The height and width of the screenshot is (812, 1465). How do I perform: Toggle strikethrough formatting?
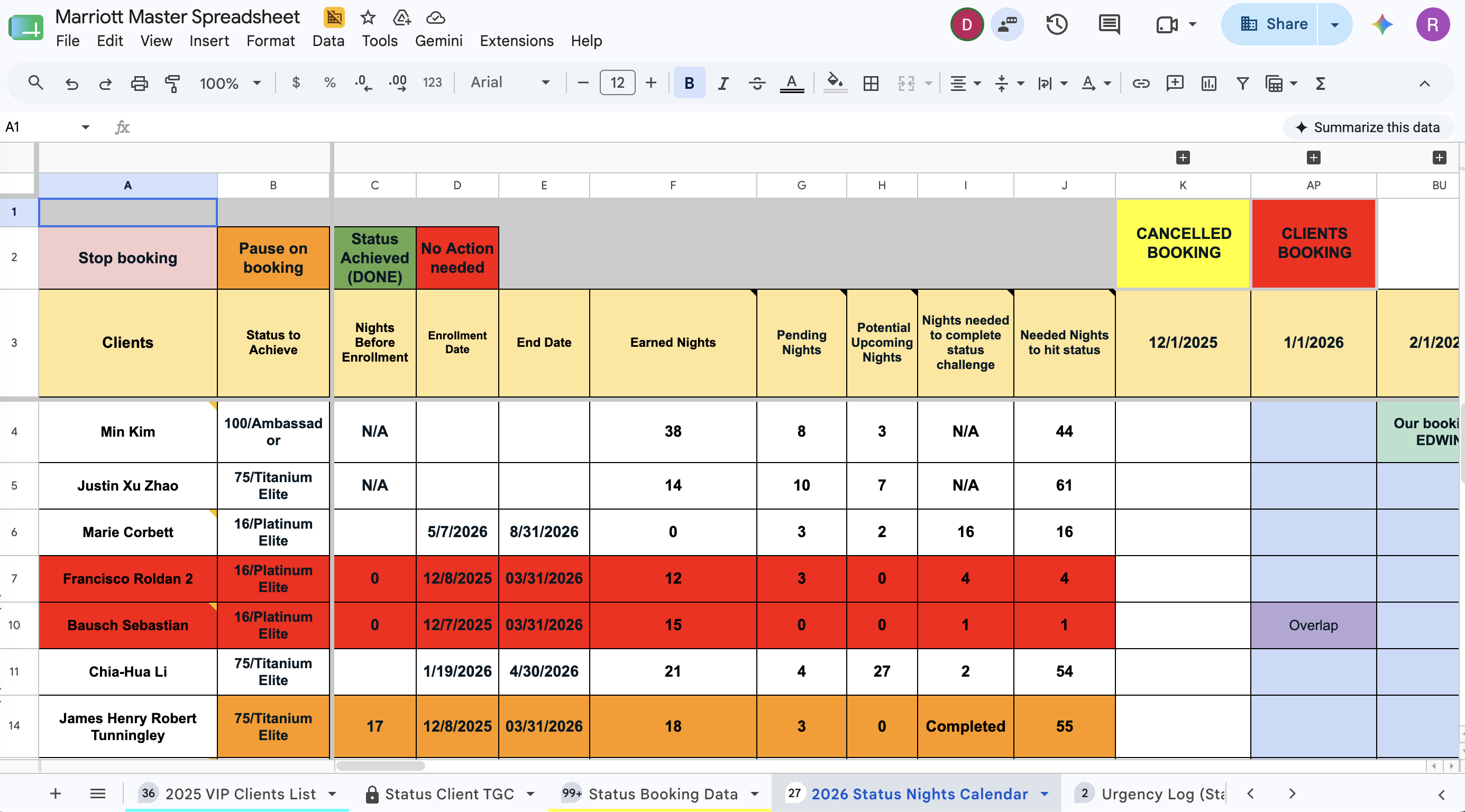point(756,83)
